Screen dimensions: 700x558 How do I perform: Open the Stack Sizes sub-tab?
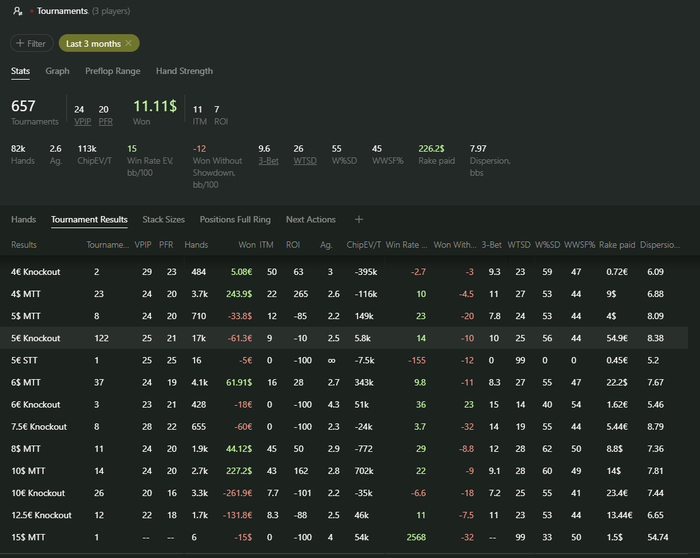tap(163, 220)
